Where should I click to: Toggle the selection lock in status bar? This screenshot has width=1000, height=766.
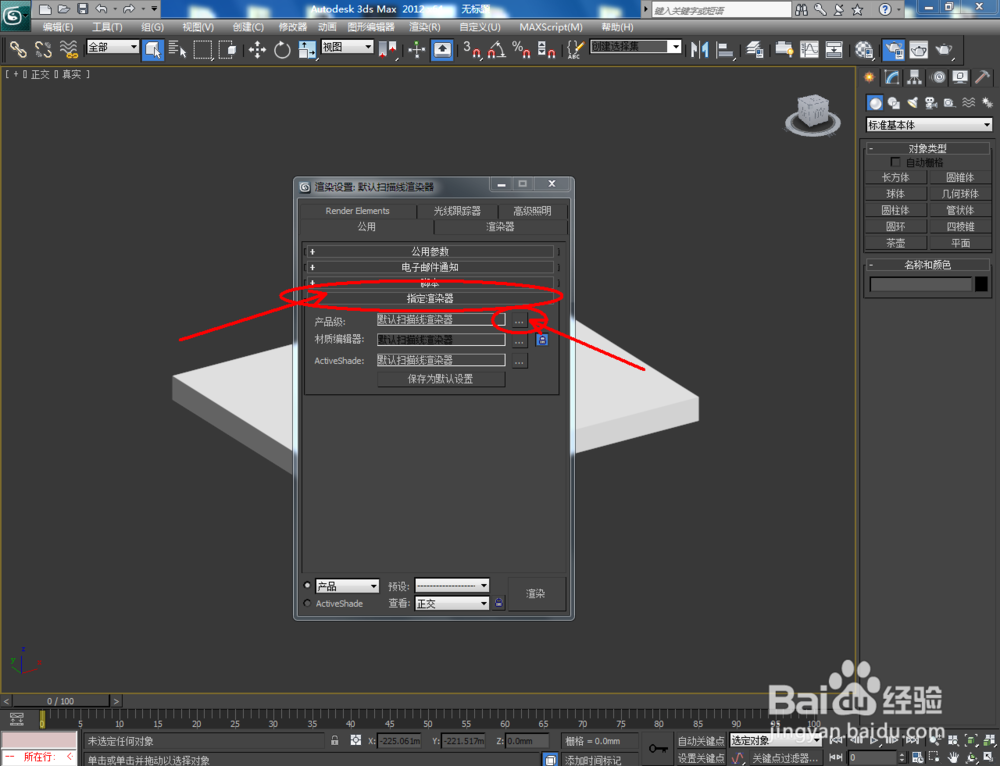pyautogui.click(x=334, y=740)
